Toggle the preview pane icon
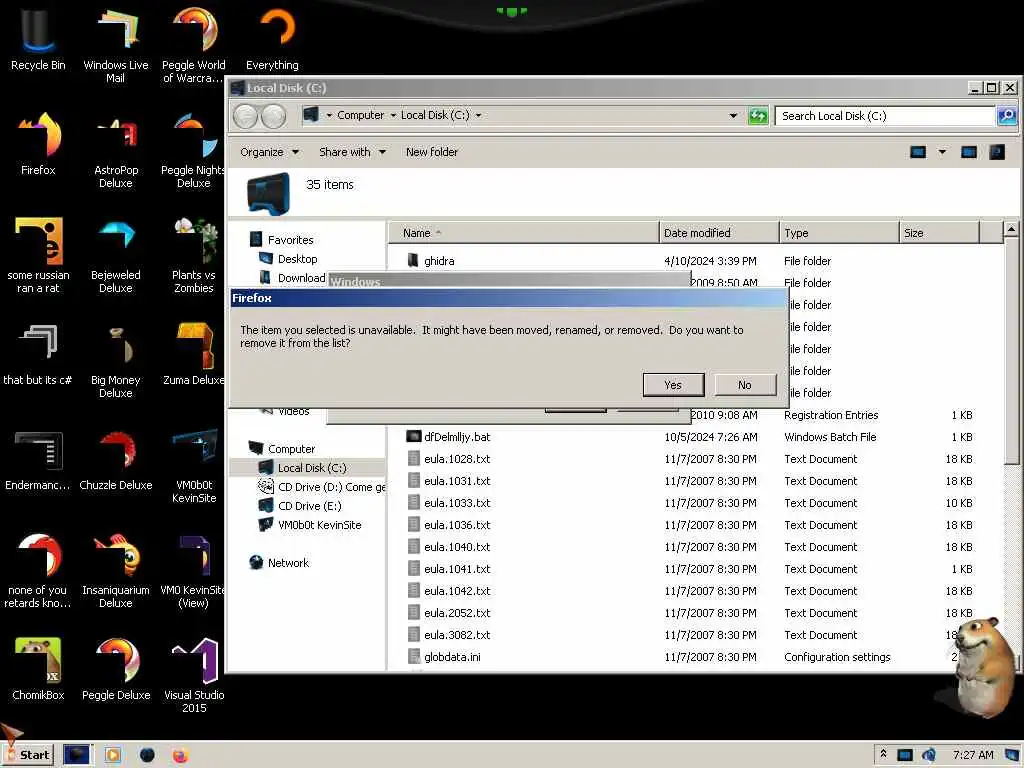Image resolution: width=1024 pixels, height=768 pixels. [x=968, y=152]
